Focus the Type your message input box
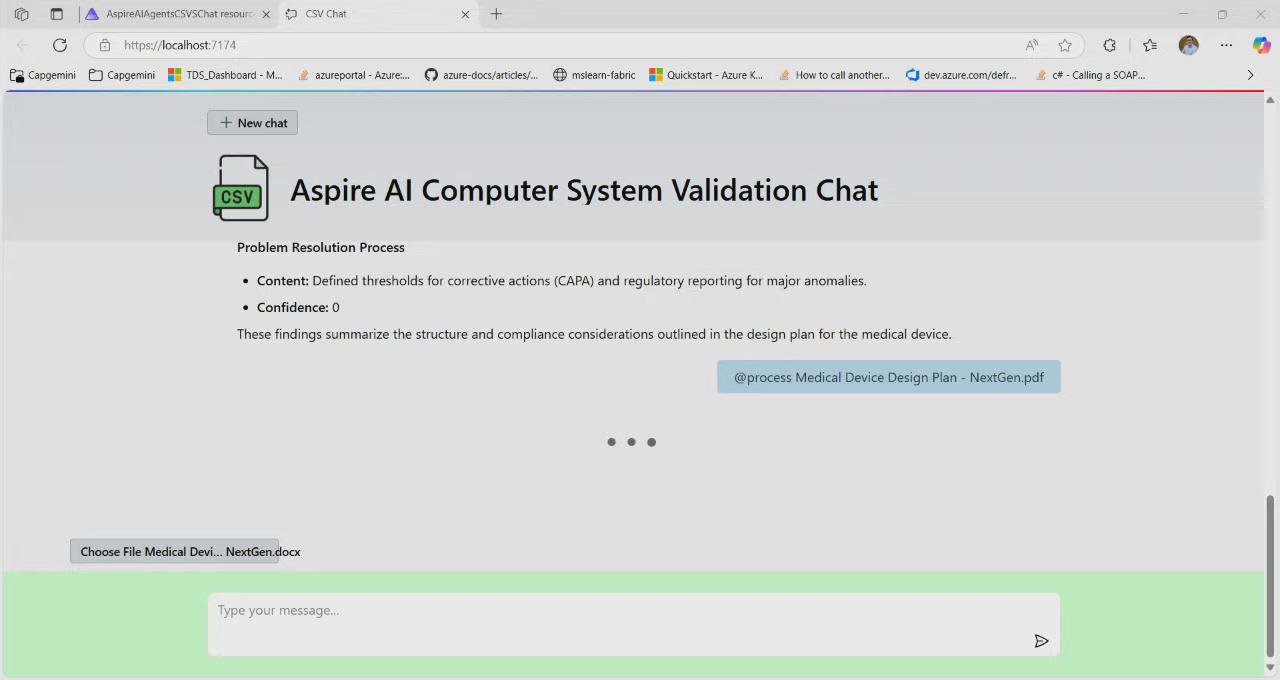The image size is (1280, 680). (620, 611)
